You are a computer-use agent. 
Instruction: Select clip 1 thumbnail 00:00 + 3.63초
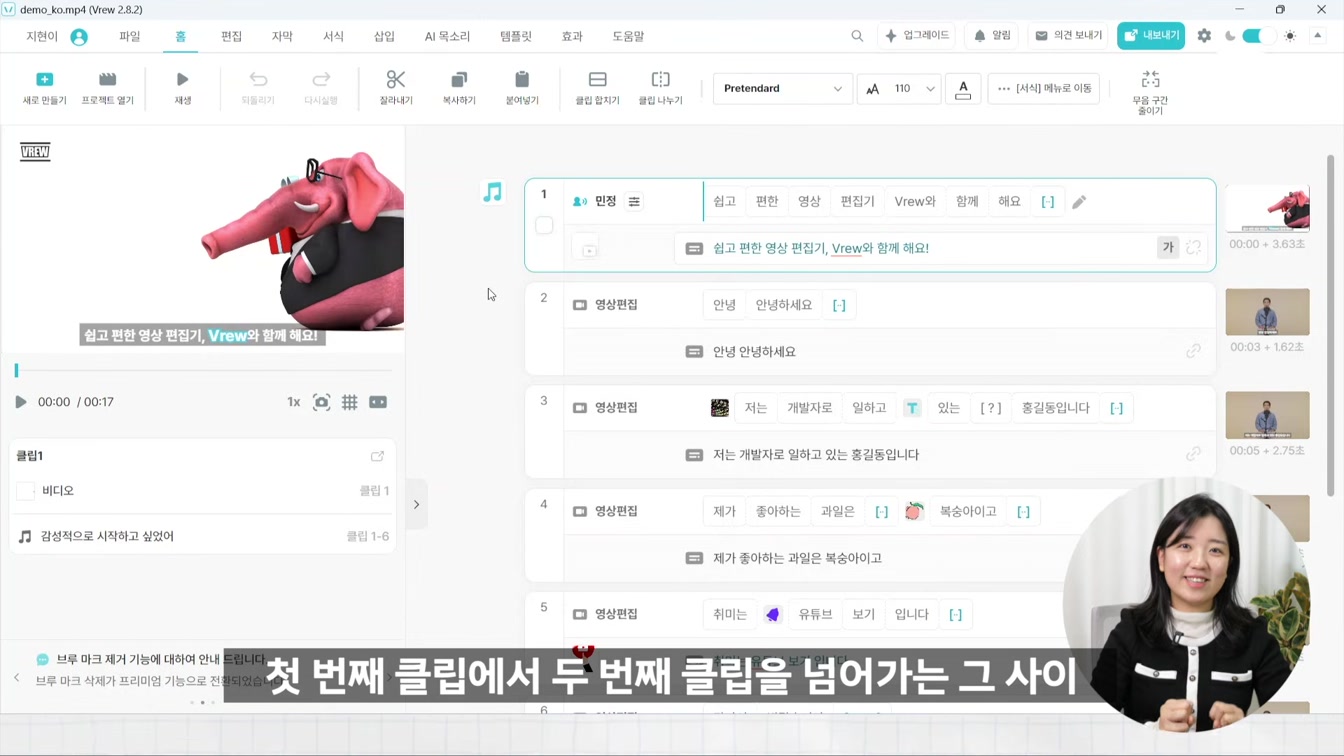pos(1267,210)
